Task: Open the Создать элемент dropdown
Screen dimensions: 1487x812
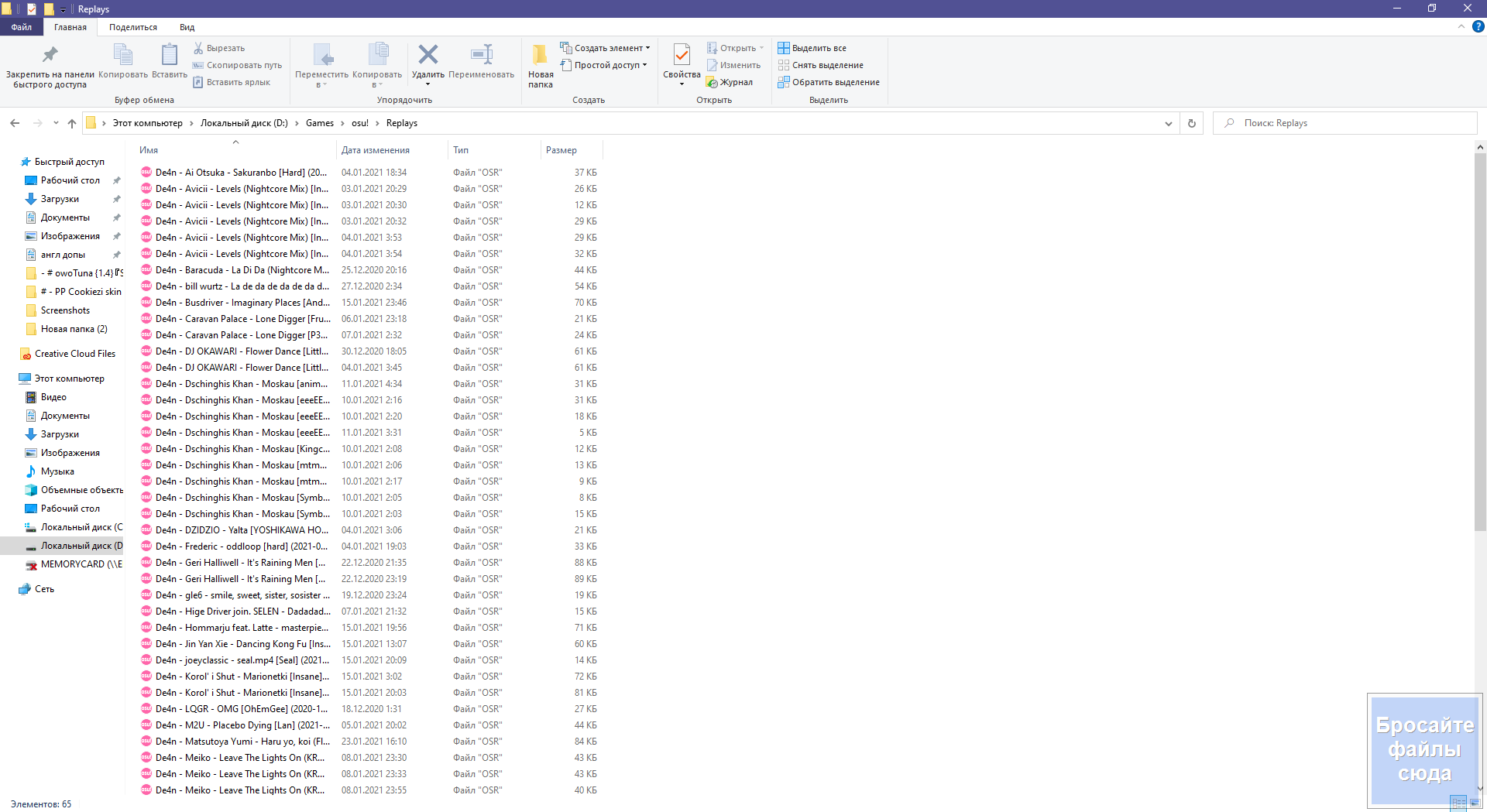Action: [x=605, y=48]
